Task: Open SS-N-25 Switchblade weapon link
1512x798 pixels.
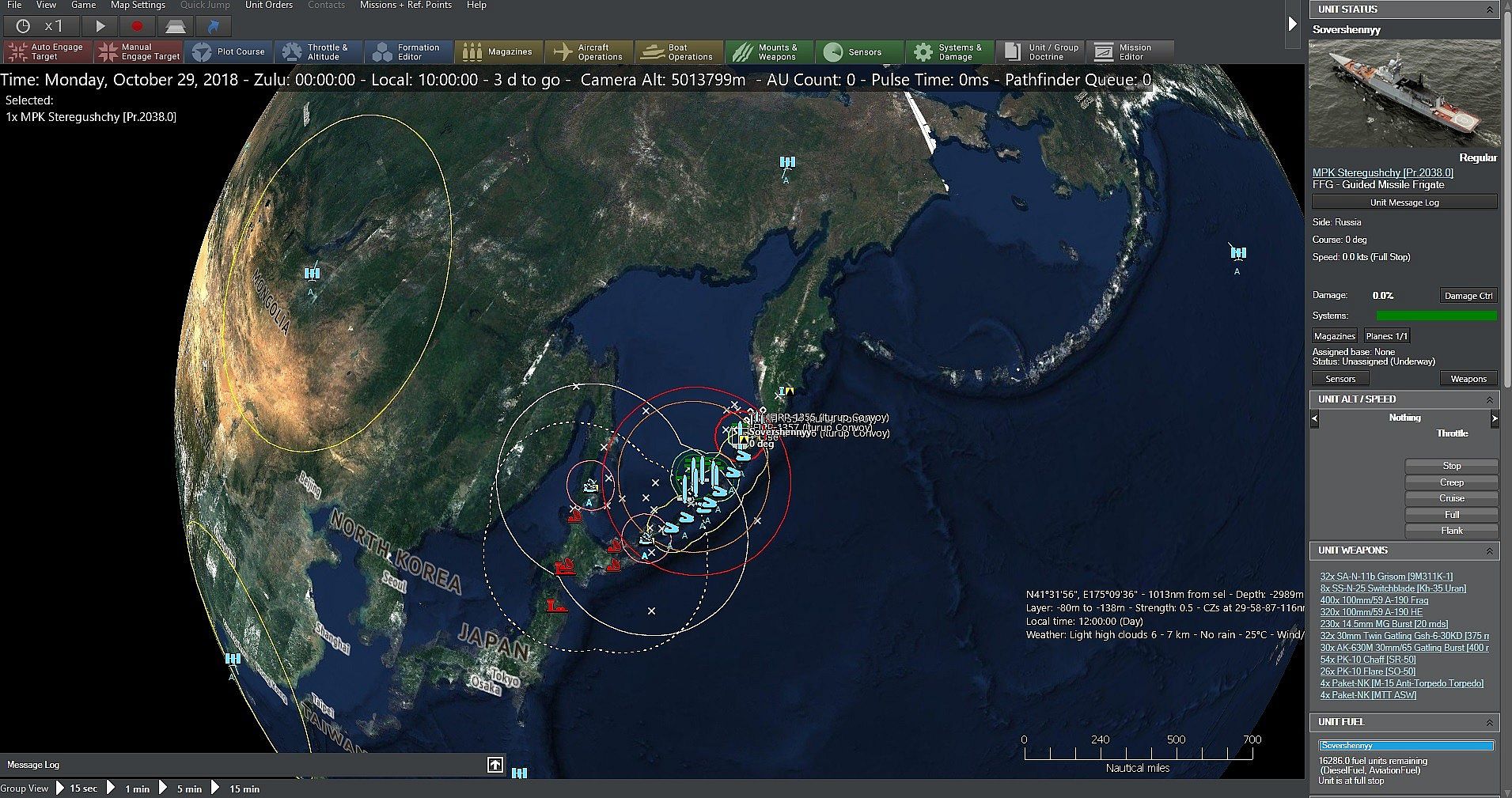Action: 1393,588
